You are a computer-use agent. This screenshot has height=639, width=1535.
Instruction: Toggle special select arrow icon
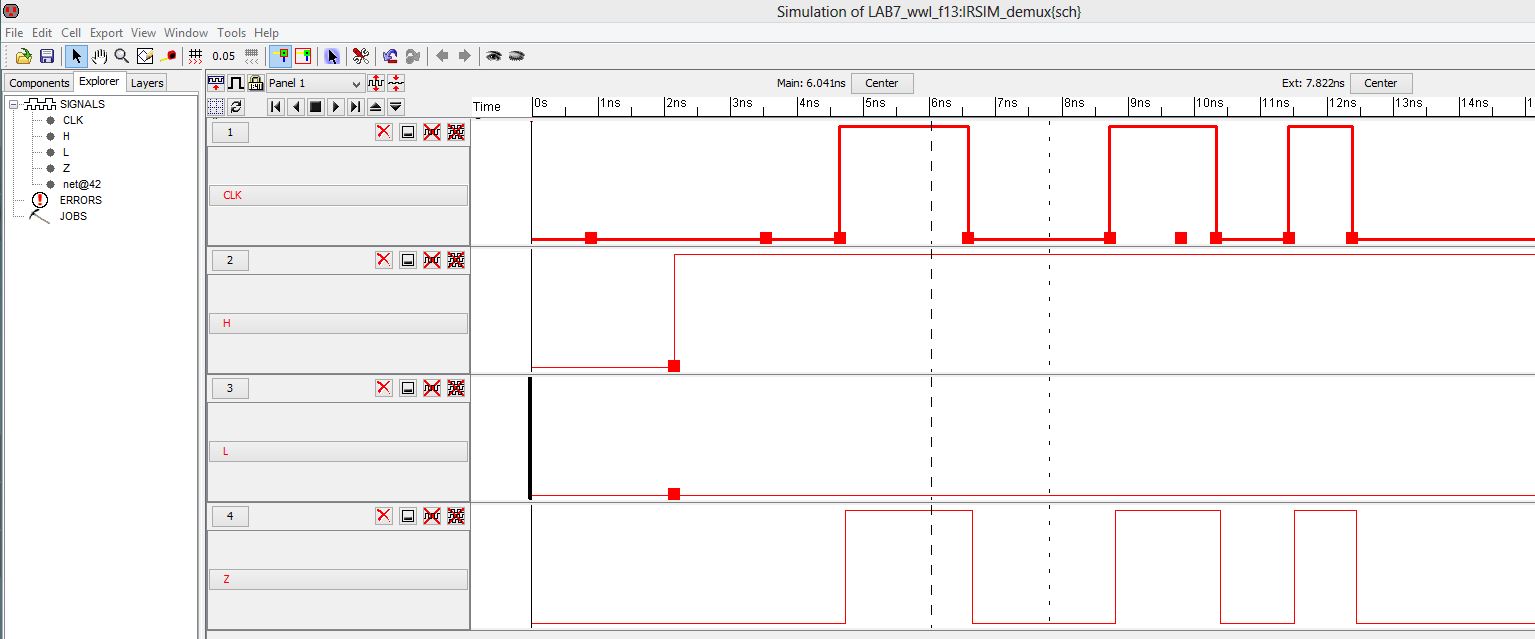pyautogui.click(x=332, y=56)
